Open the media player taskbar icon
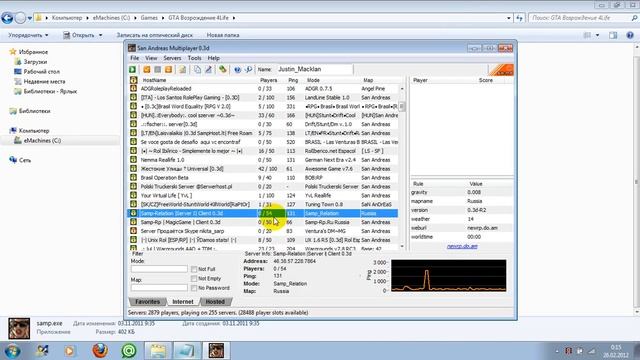Image resolution: width=640 pixels, height=360 pixels. 69,351
